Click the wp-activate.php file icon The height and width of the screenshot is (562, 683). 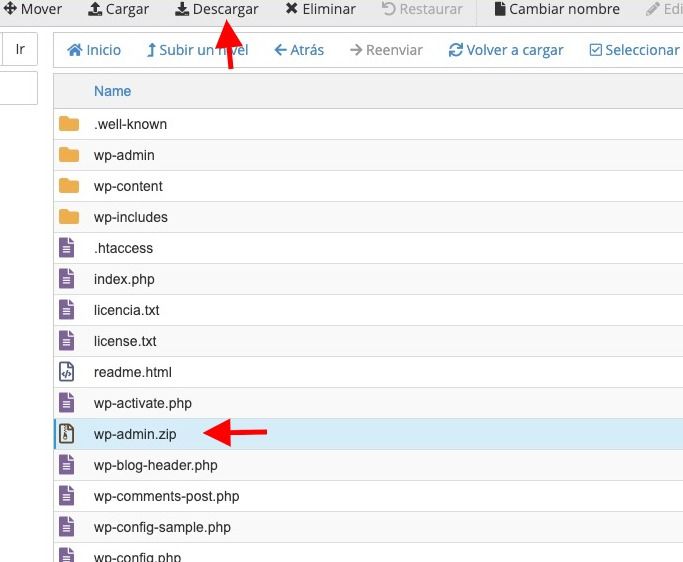[x=67, y=403]
